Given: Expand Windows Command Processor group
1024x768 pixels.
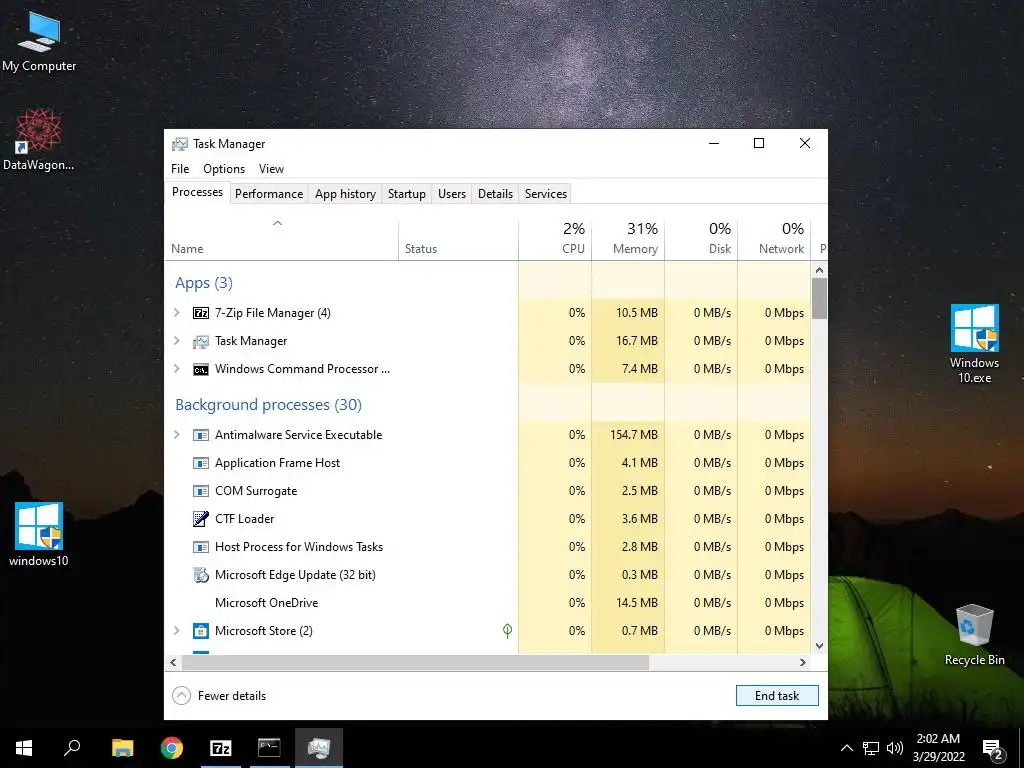Looking at the screenshot, I should tap(176, 369).
